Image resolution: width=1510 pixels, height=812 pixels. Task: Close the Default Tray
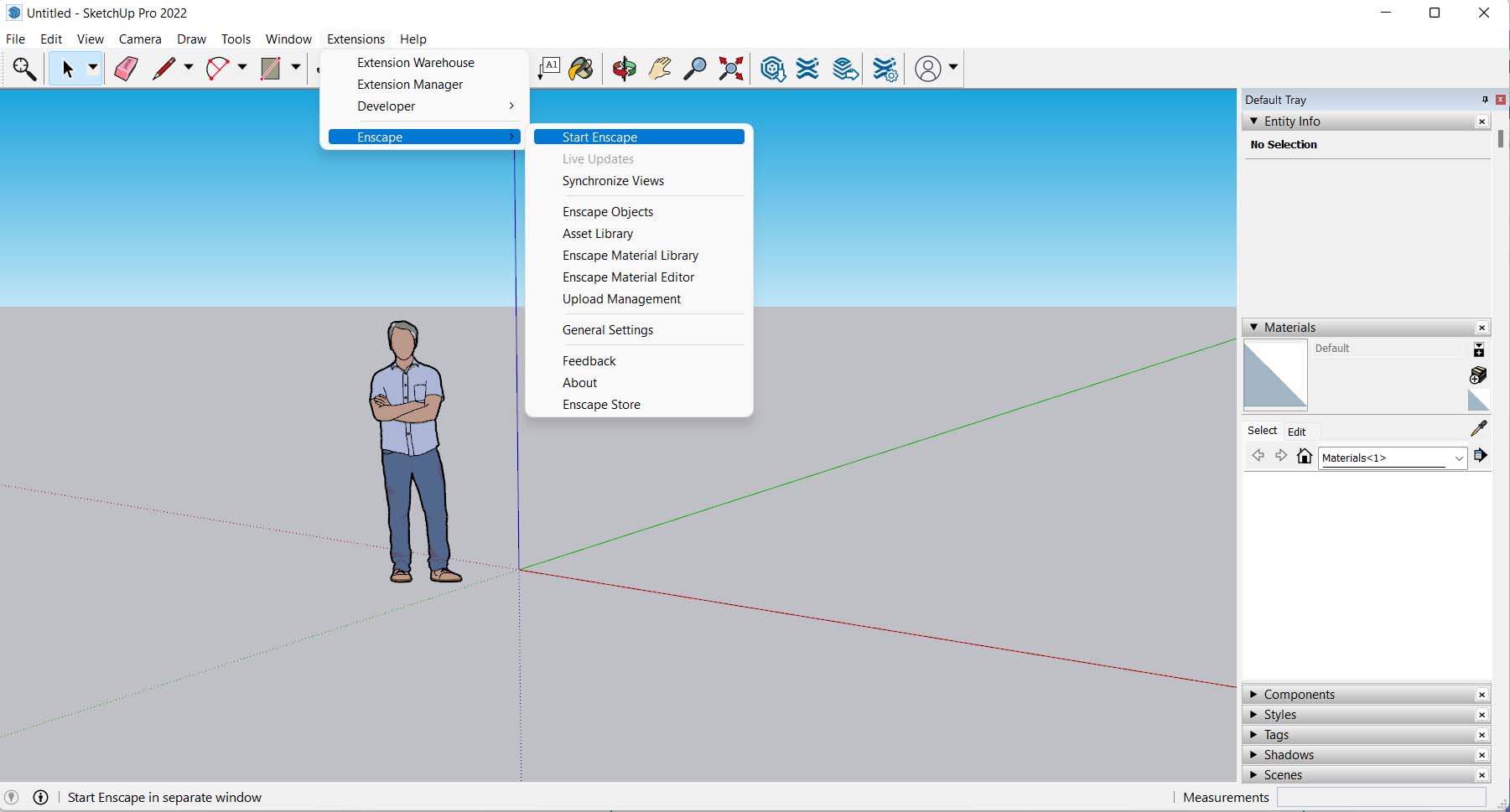tap(1500, 100)
